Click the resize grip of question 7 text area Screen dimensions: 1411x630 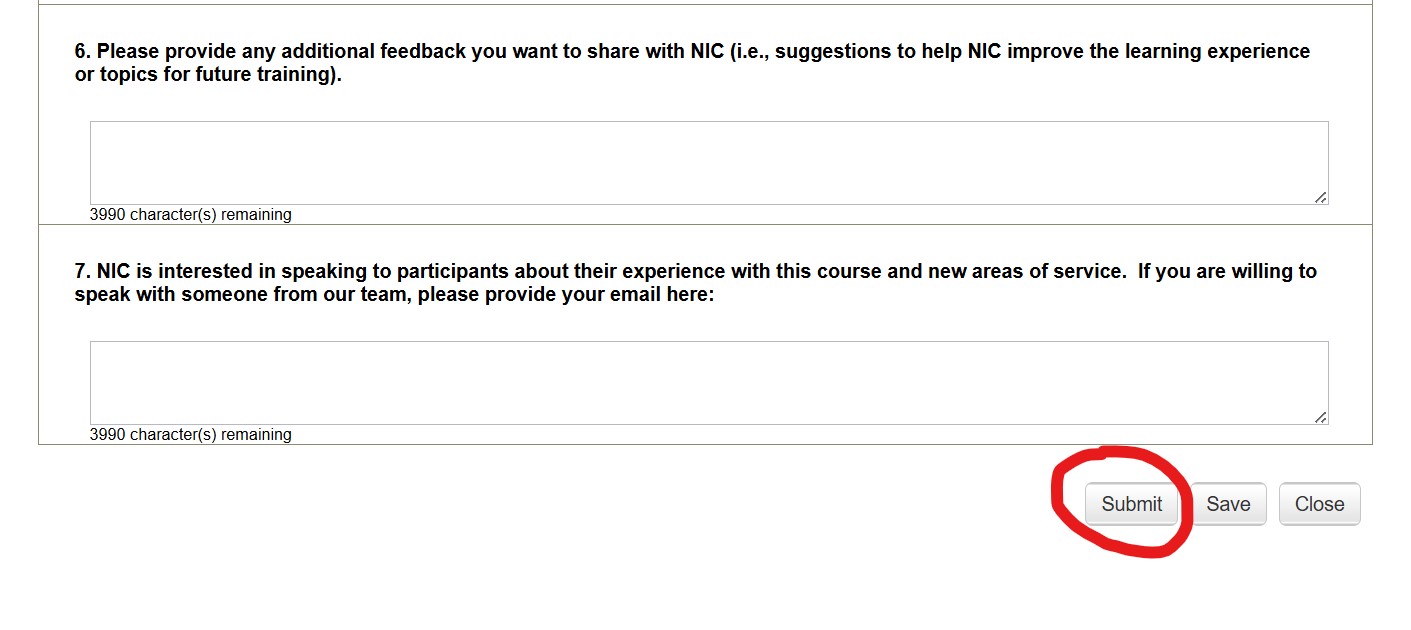tap(1322, 417)
